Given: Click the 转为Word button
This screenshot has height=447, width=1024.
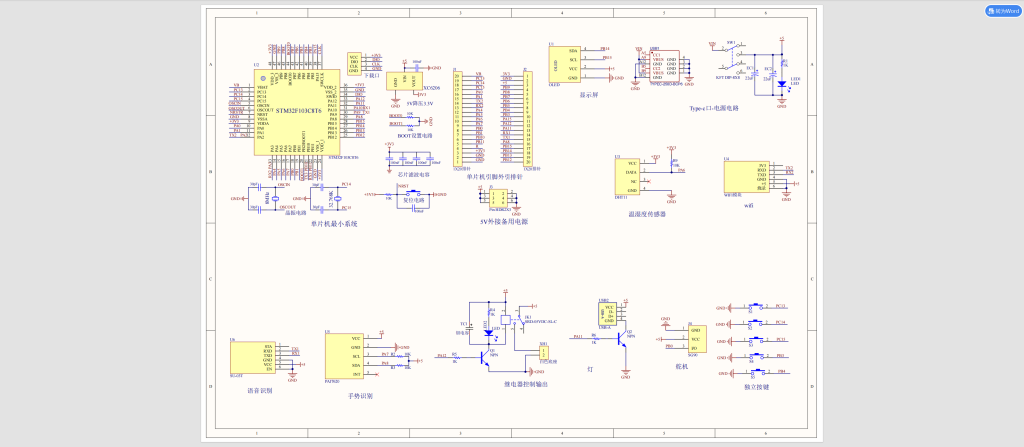Looking at the screenshot, I should pos(1001,11).
